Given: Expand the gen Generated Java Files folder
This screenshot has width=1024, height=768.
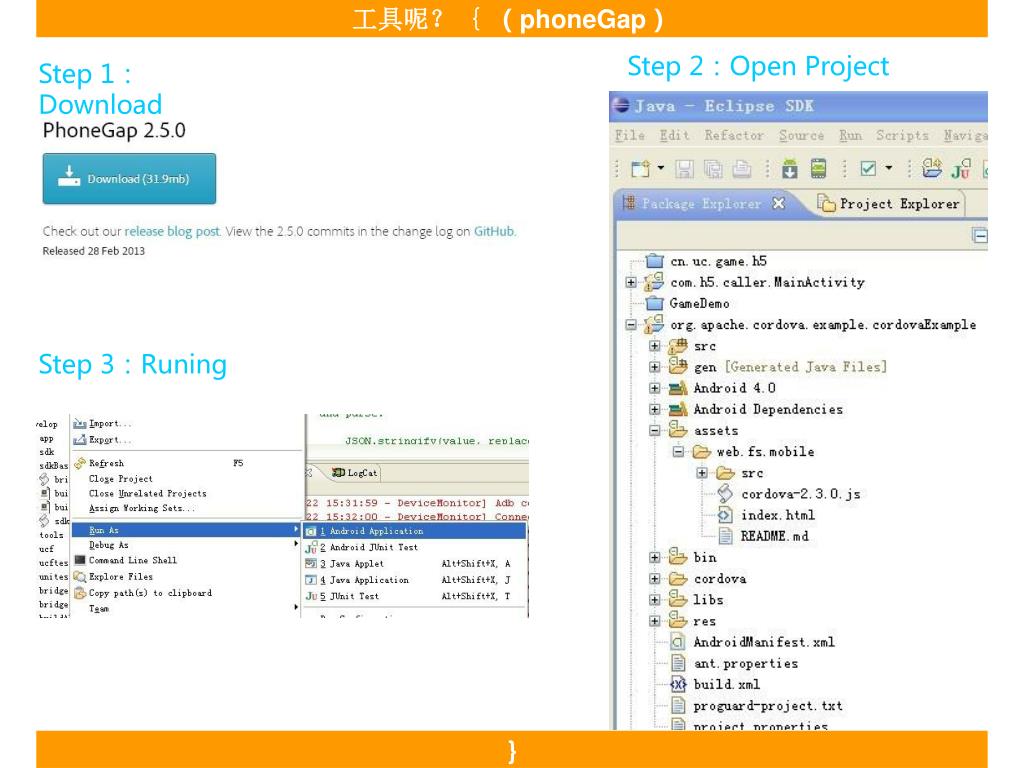Looking at the screenshot, I should [654, 367].
